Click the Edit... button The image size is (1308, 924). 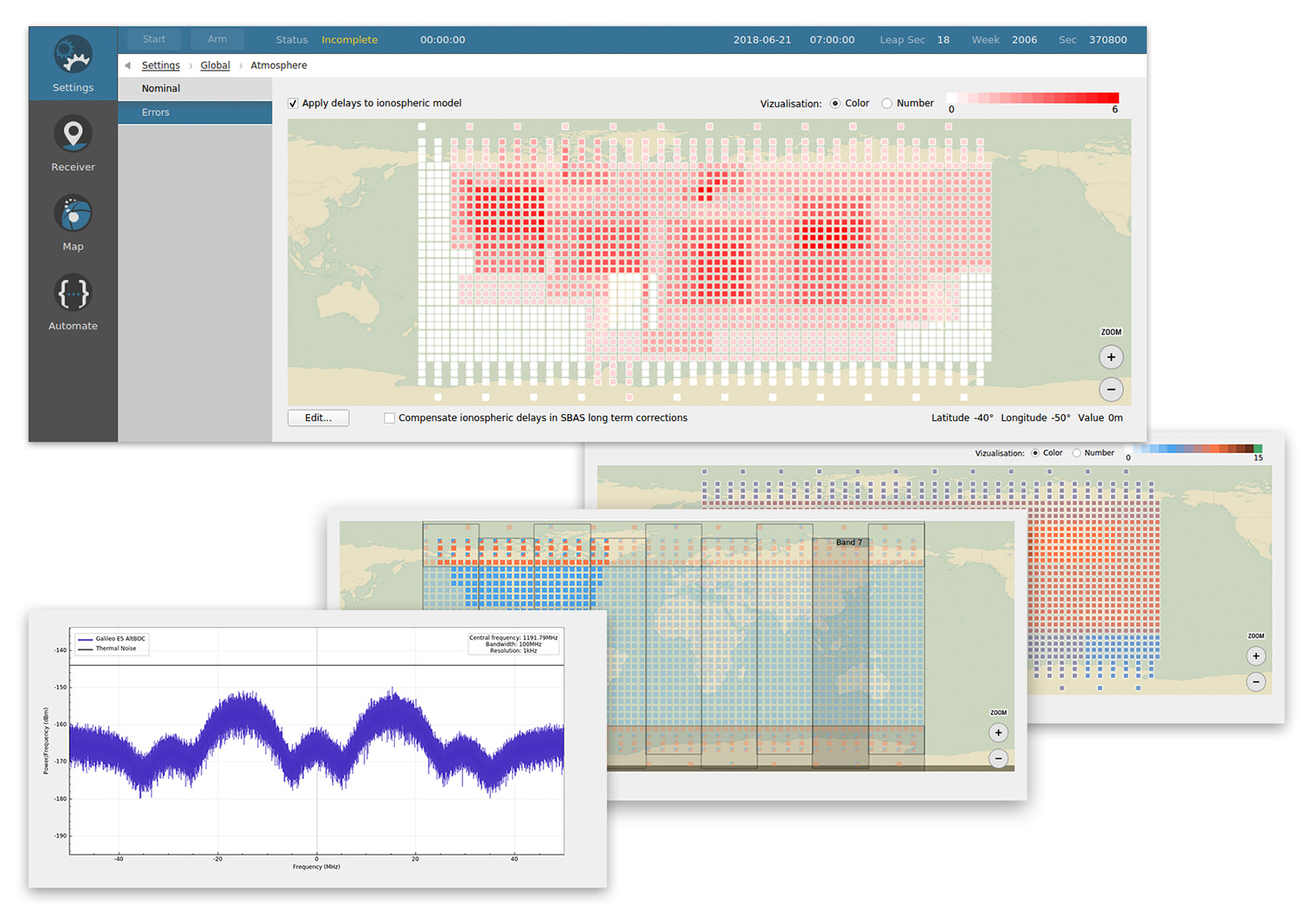[x=318, y=418]
